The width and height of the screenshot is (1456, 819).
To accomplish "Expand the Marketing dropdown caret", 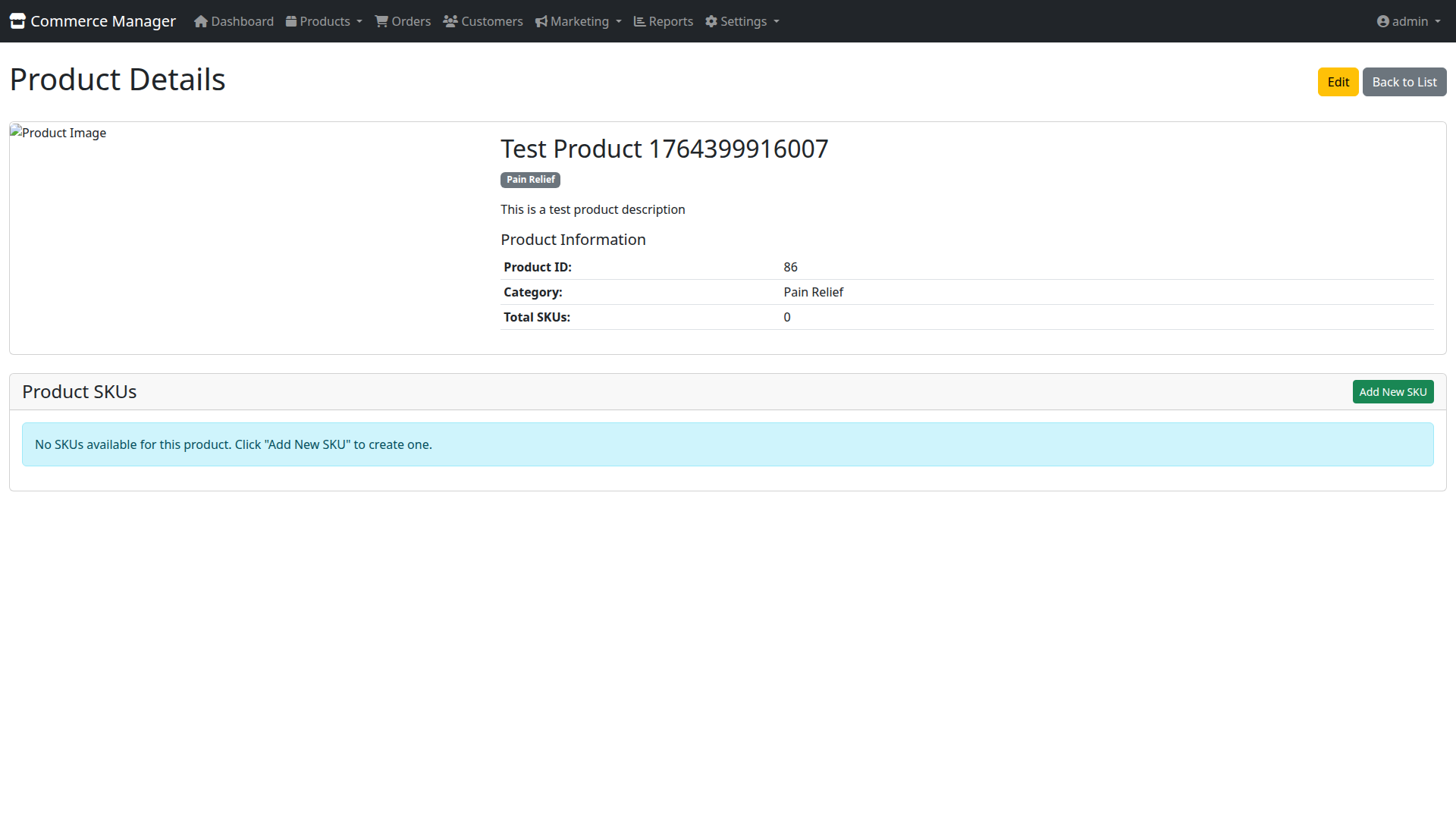I will point(619,22).
